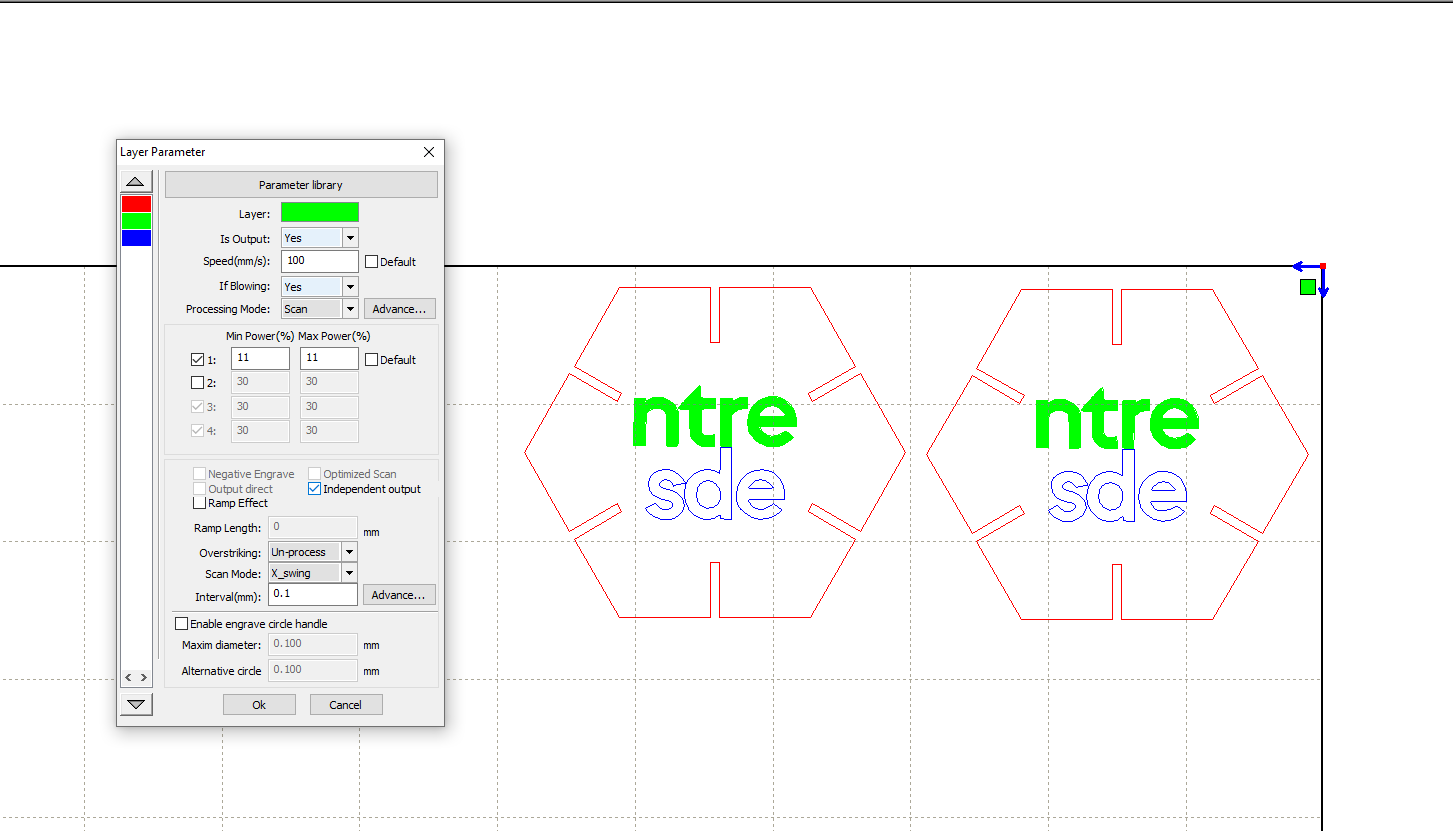The height and width of the screenshot is (831, 1453).
Task: Select the green 'ntre' text in the left hexagon
Action: (714, 419)
